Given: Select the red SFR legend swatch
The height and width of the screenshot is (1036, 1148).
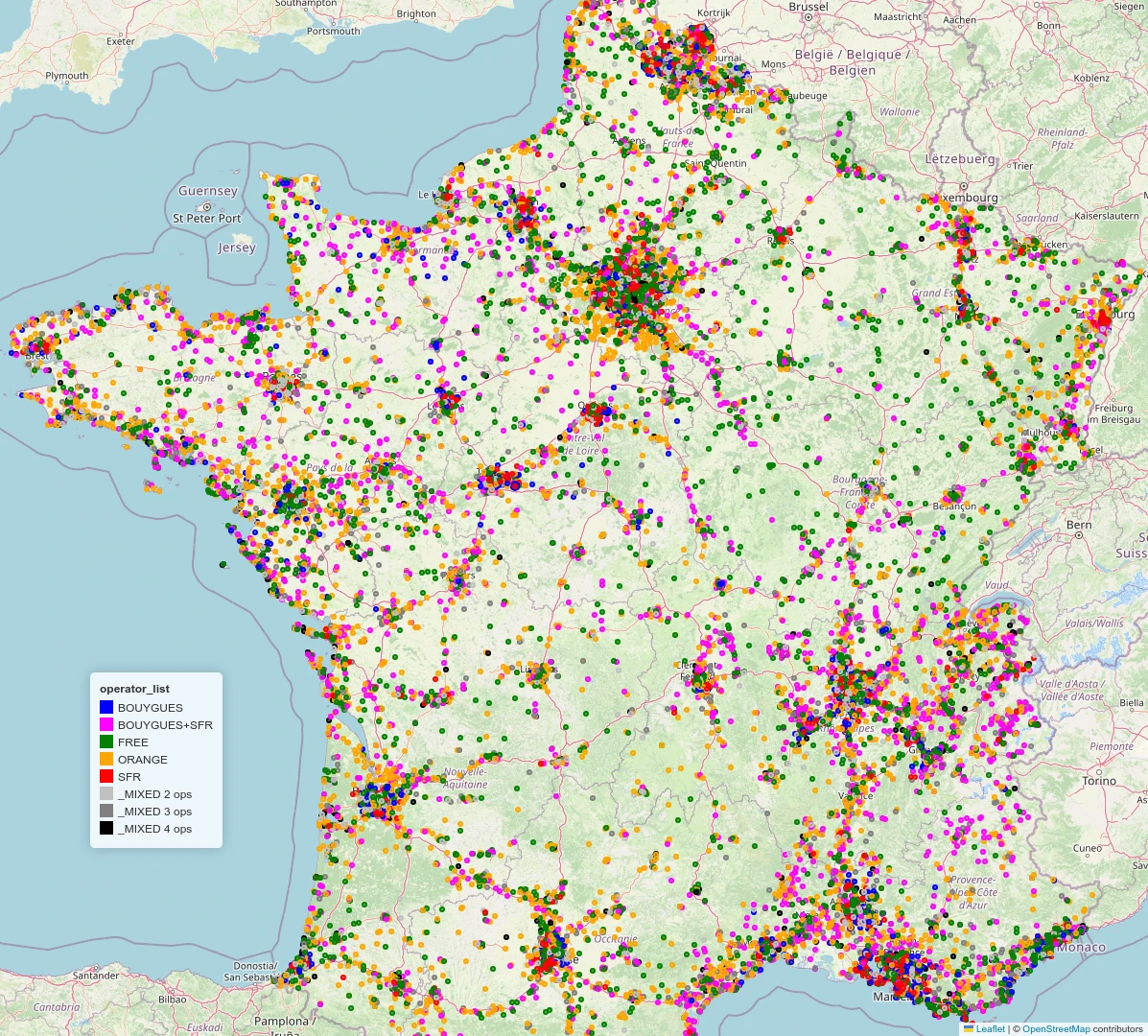Looking at the screenshot, I should (x=106, y=776).
